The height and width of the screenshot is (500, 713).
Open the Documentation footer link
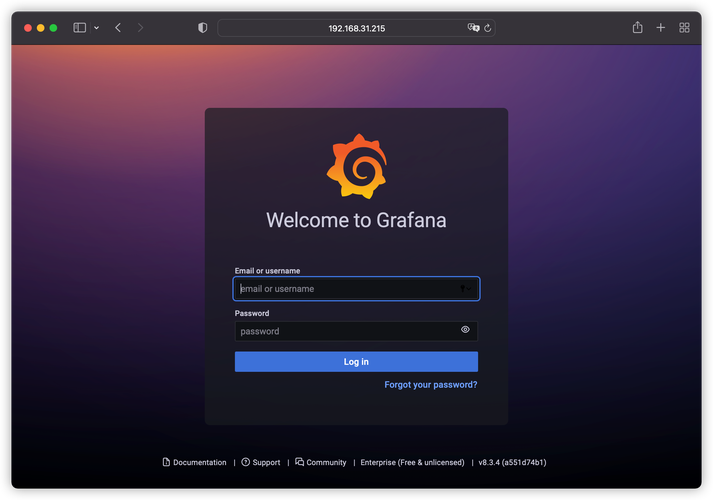click(194, 463)
